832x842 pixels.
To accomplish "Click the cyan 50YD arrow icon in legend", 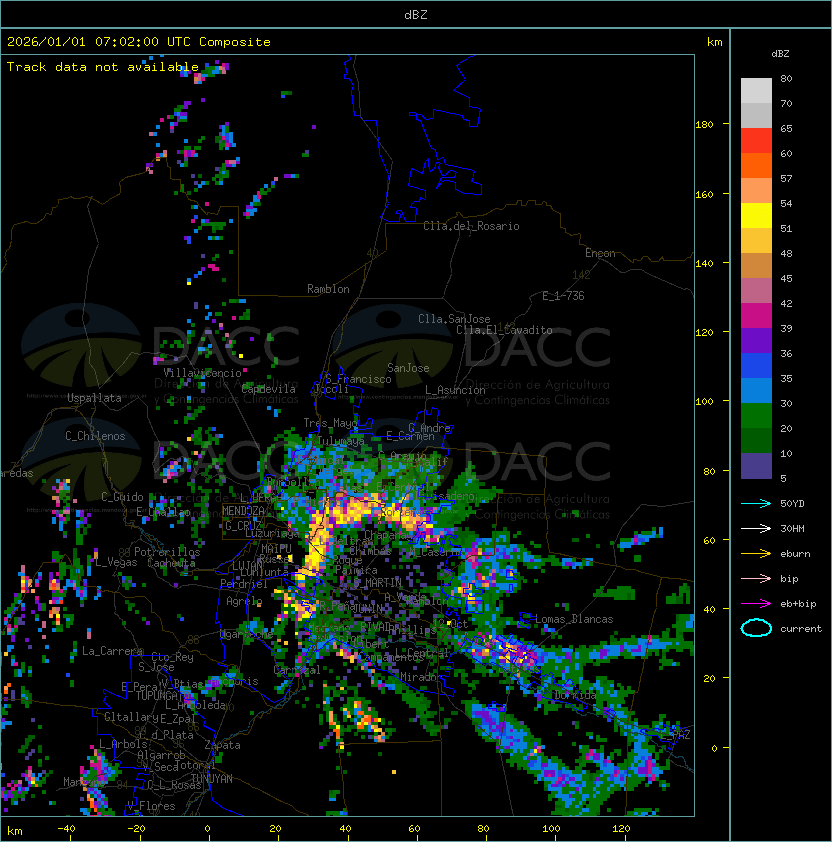I will pos(756,504).
